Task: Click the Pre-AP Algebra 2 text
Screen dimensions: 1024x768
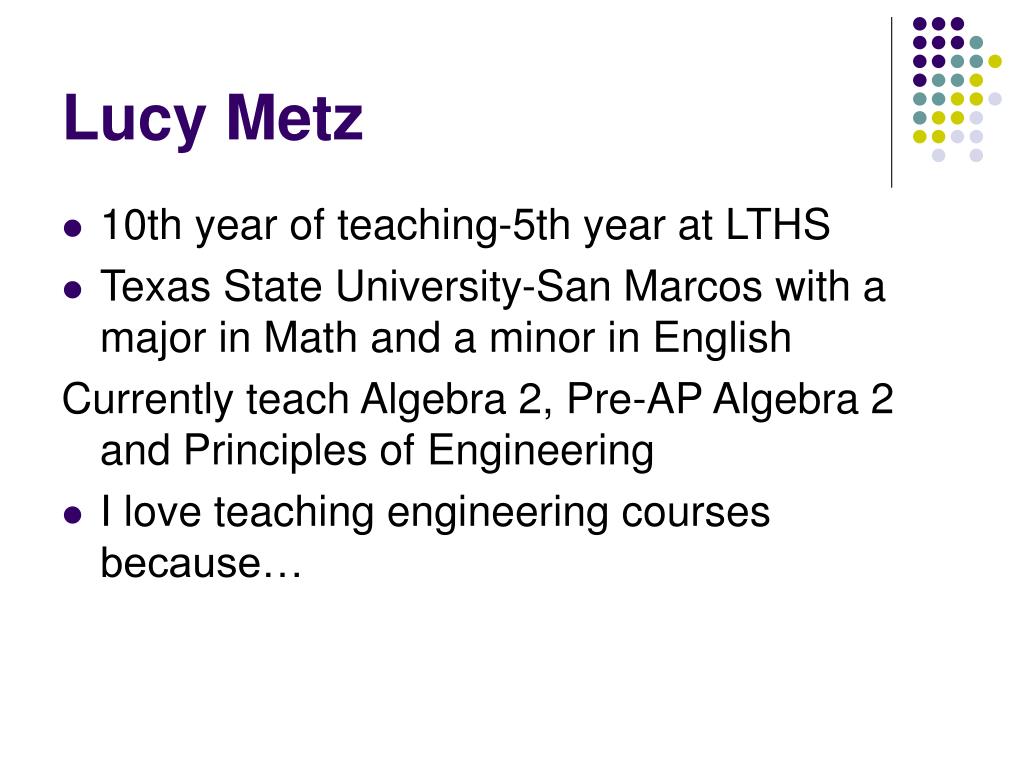Action: [x=729, y=398]
